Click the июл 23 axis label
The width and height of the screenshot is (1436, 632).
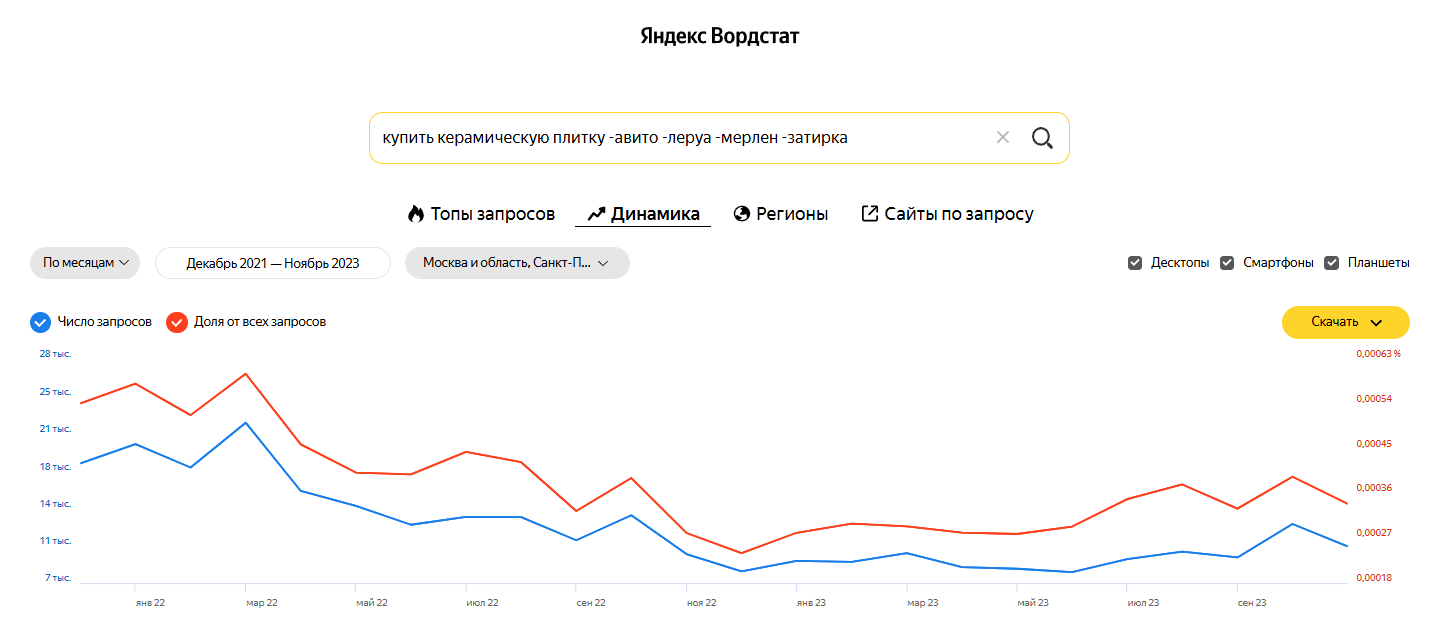tap(1142, 603)
